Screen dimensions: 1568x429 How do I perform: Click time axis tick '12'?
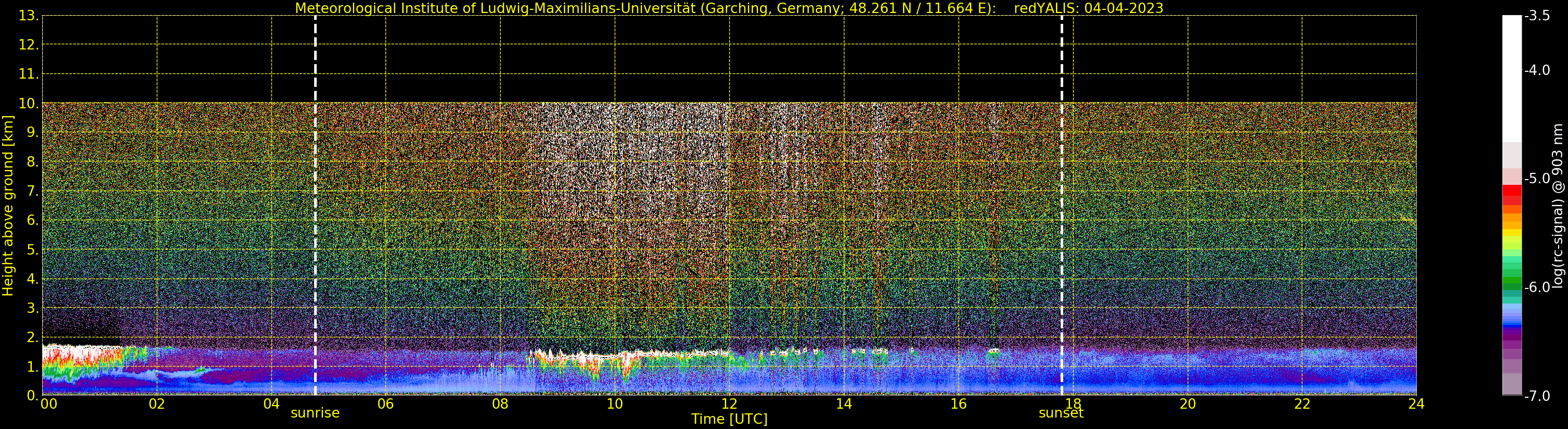729,404
